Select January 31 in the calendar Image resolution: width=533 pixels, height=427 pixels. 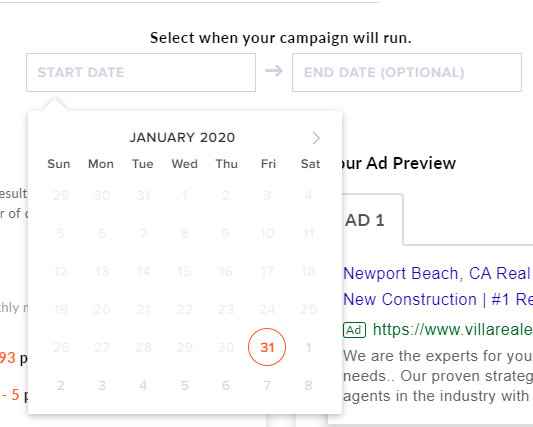(x=267, y=347)
